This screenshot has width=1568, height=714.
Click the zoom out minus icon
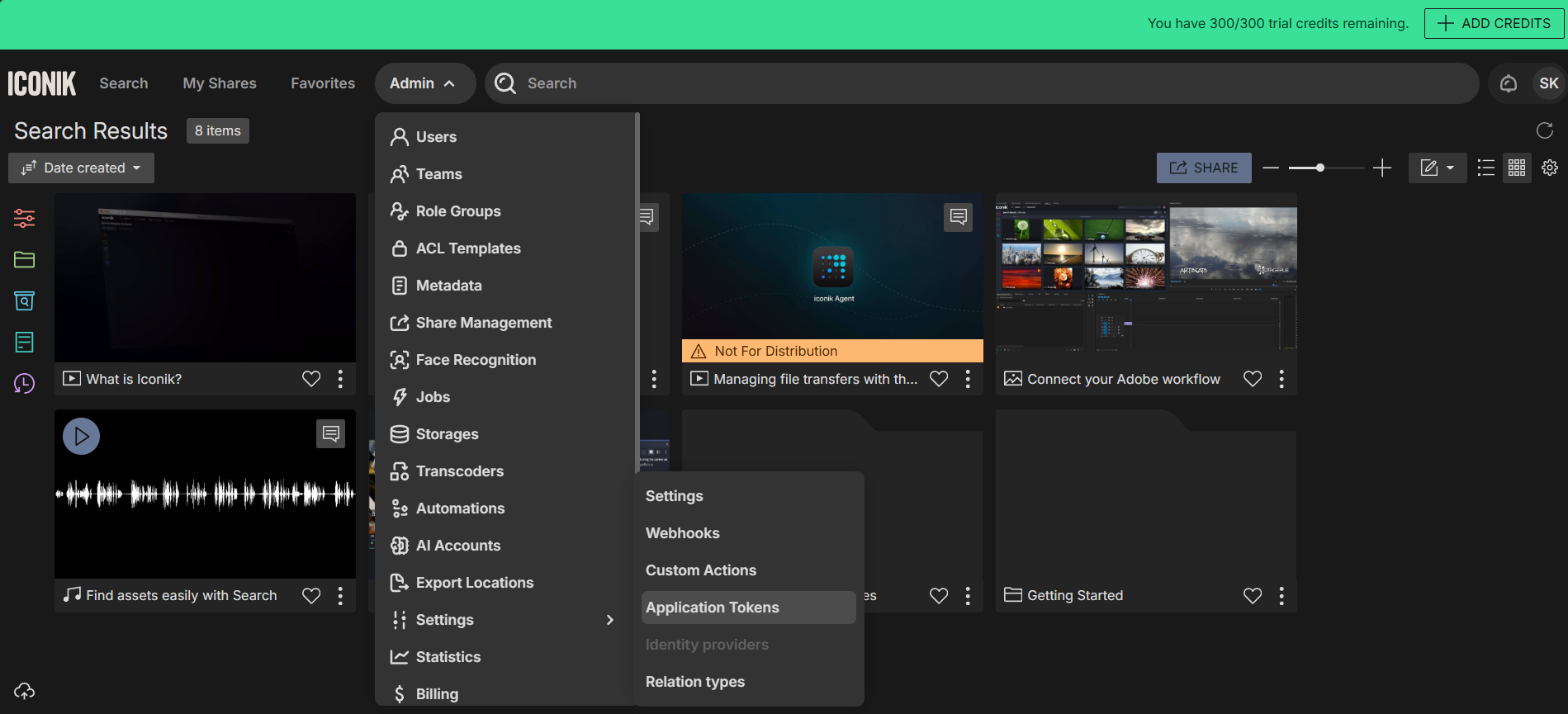point(1271,168)
